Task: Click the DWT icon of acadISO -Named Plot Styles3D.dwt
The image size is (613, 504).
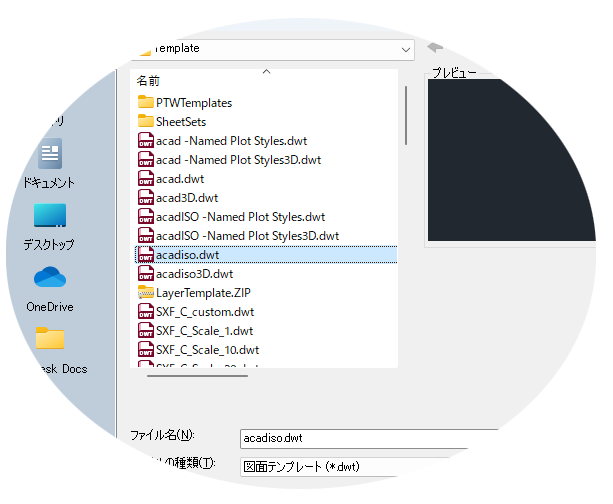Action: [145, 236]
